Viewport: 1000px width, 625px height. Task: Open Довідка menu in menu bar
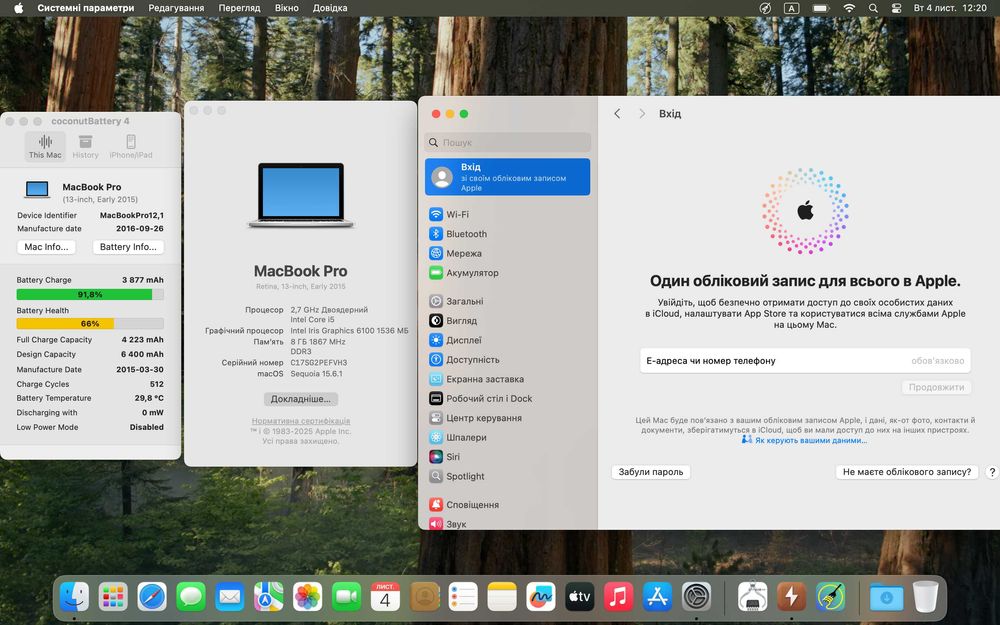[330, 8]
